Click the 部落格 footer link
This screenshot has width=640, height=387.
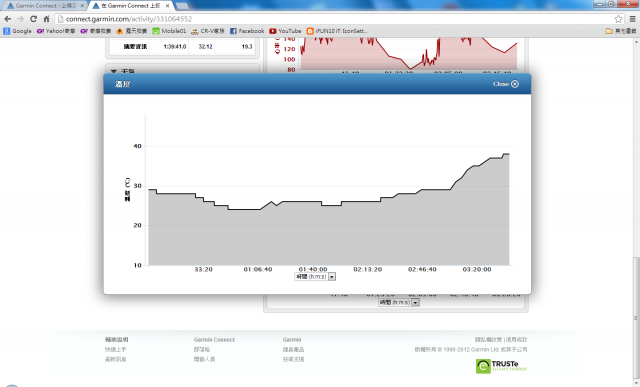[202, 349]
